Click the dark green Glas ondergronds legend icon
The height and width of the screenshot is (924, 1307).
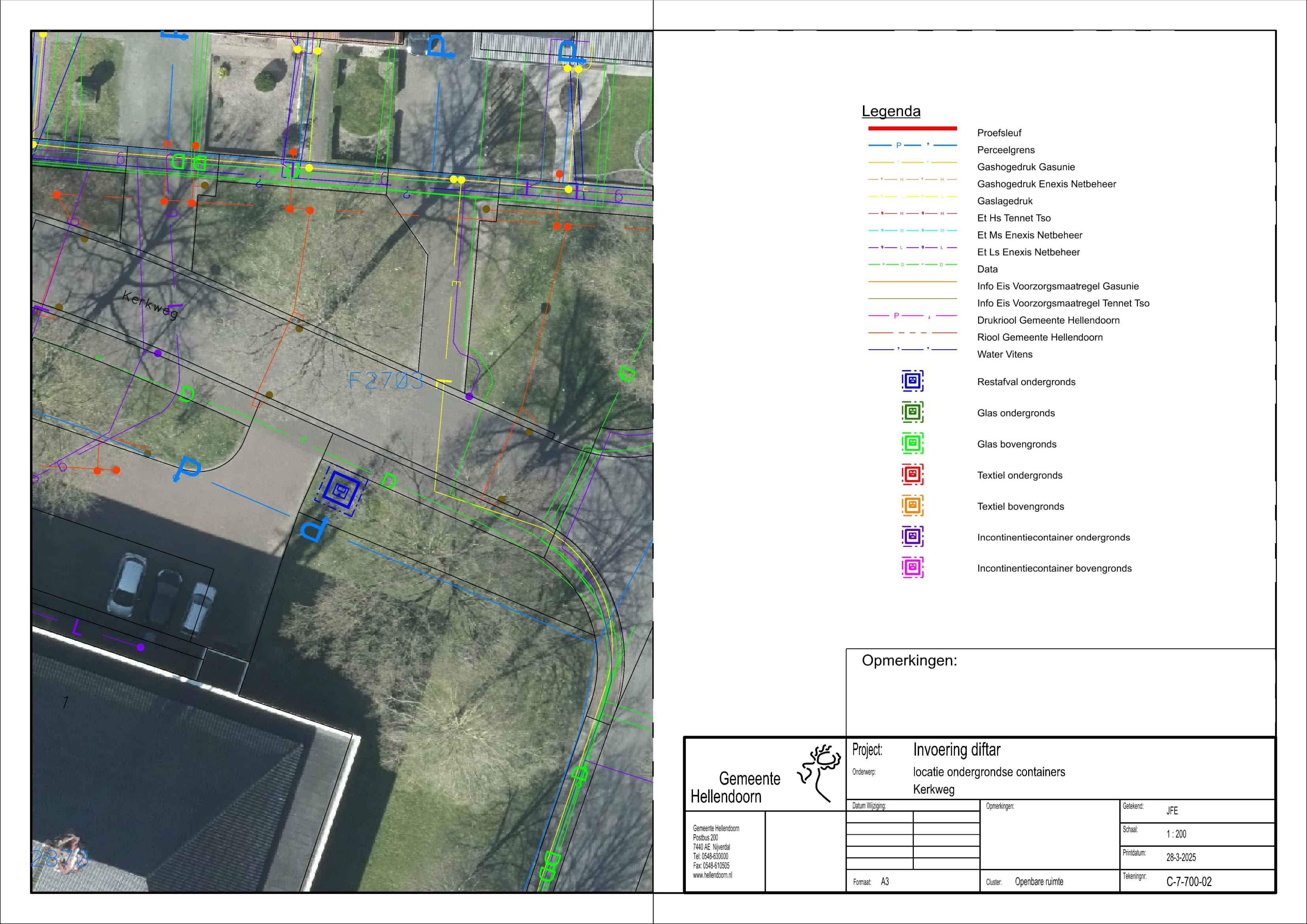coord(912,412)
